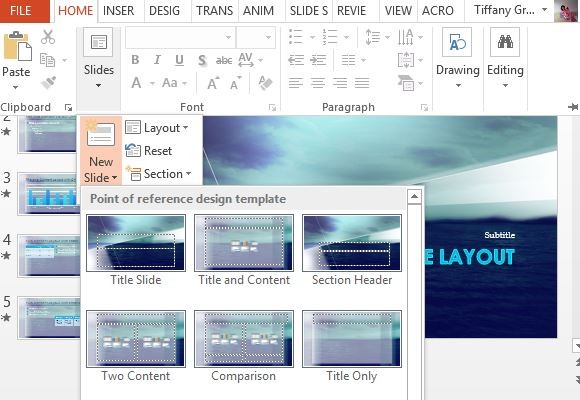This screenshot has height=400, width=580.
Task: Click the Center text alignment icon
Action: [x=318, y=83]
